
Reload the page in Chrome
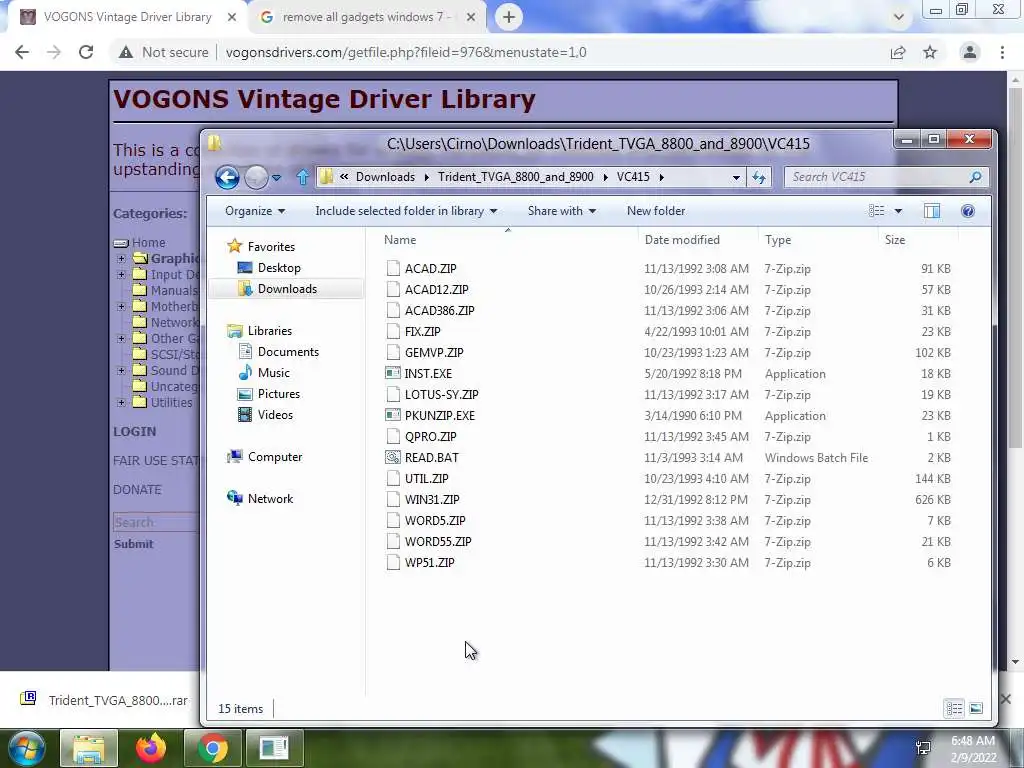86,52
